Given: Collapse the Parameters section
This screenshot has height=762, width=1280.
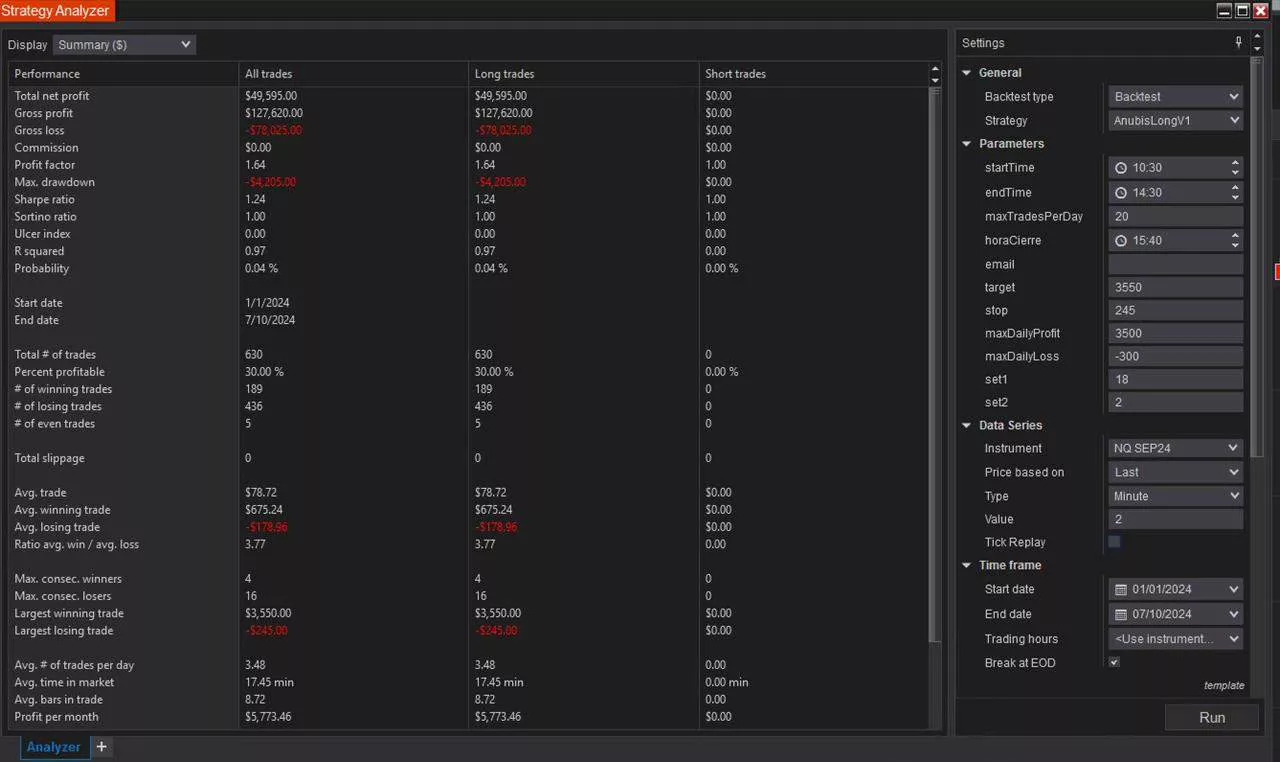Looking at the screenshot, I should pyautogui.click(x=967, y=144).
